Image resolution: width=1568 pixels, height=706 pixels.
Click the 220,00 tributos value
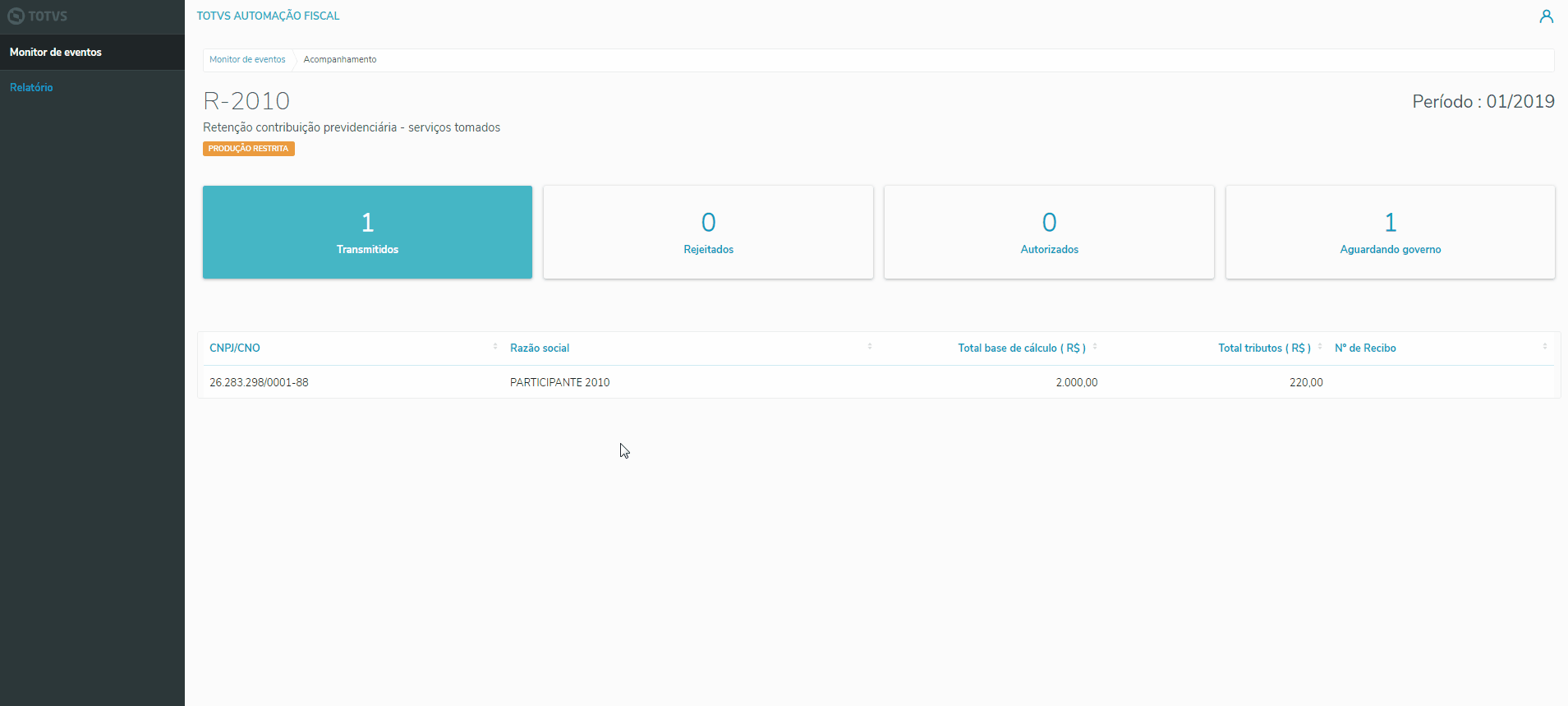coord(1306,382)
